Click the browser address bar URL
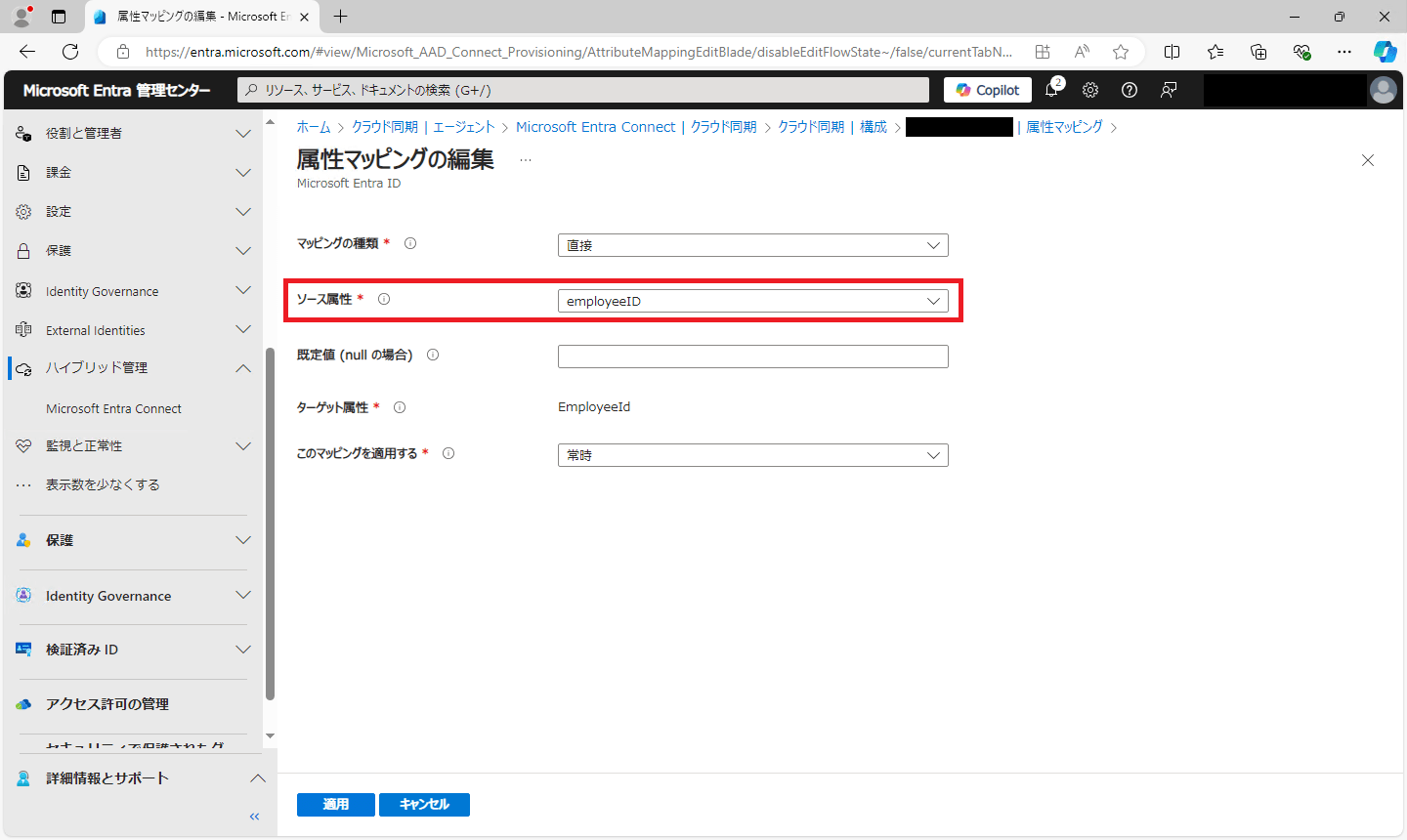 pos(578,52)
